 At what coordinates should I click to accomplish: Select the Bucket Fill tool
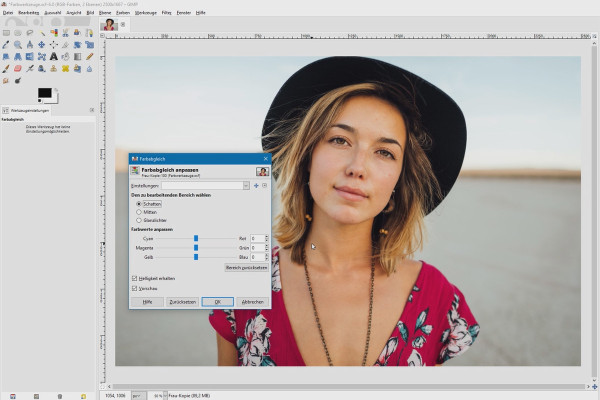pos(65,57)
